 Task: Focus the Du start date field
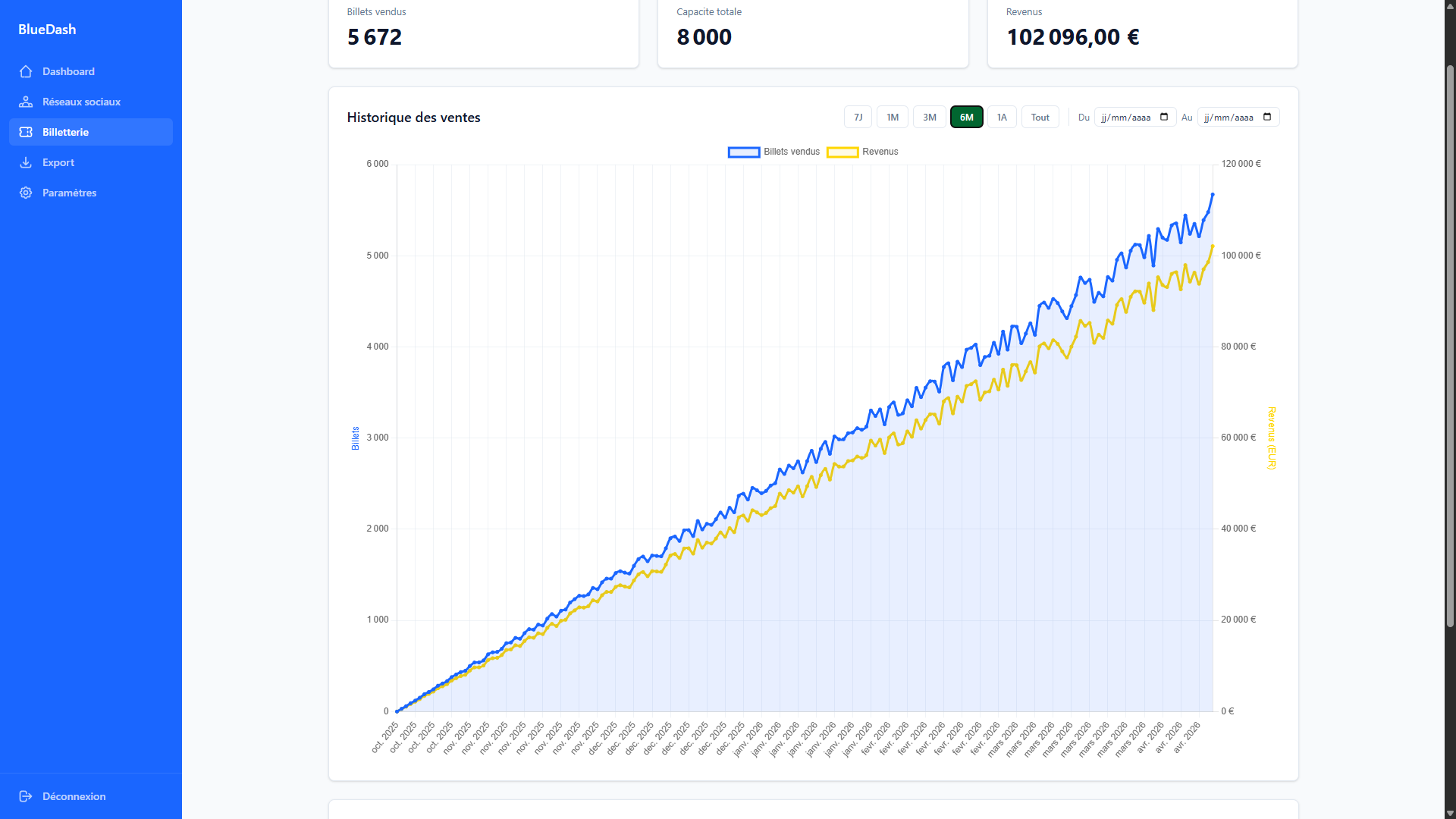tap(1135, 117)
